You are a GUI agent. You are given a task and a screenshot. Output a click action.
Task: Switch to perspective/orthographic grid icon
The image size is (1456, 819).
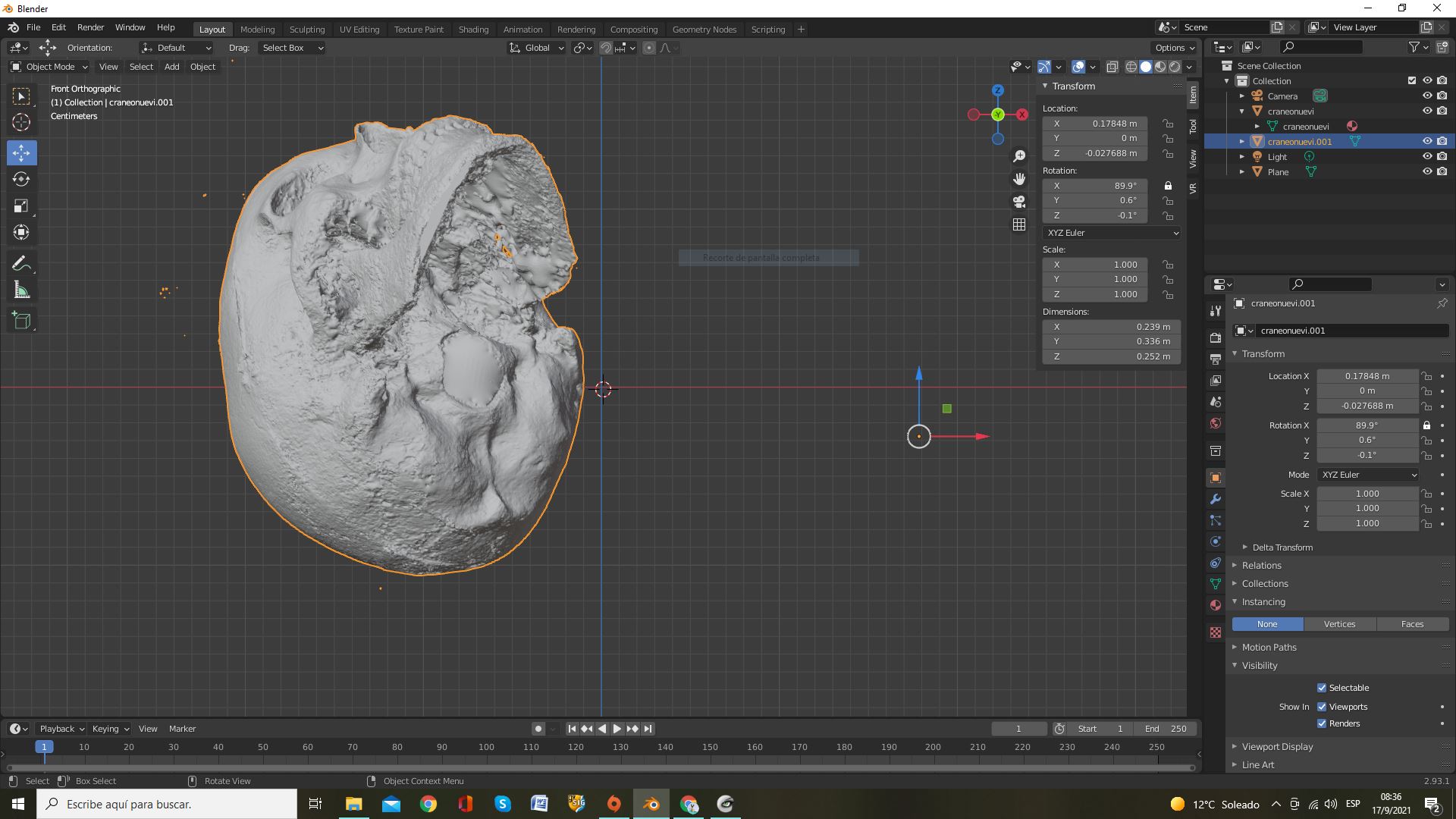1019,224
